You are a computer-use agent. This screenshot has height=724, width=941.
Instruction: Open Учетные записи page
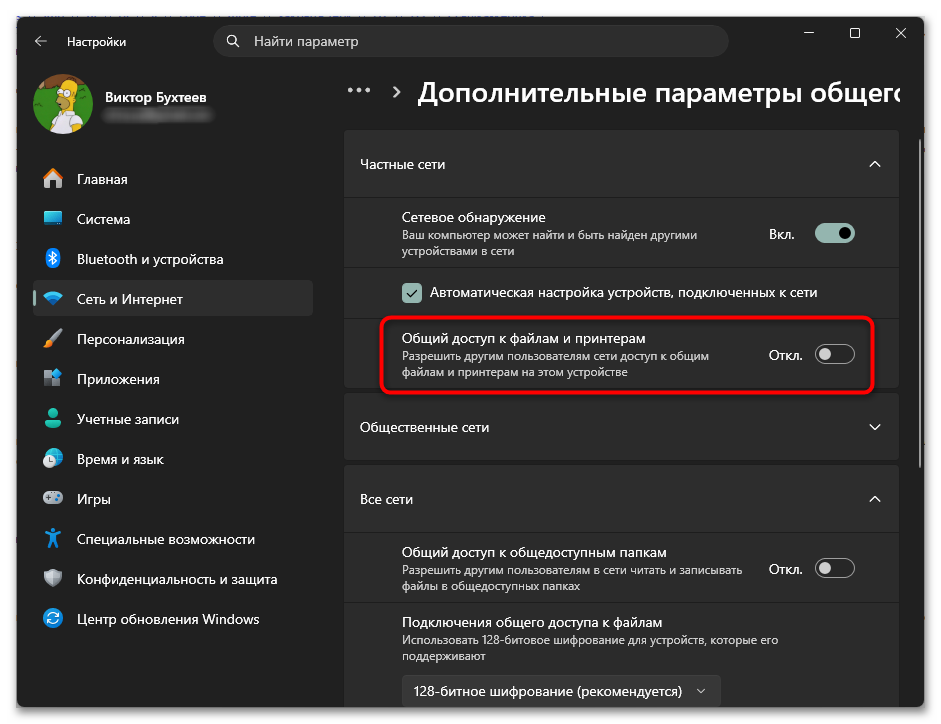coord(173,418)
